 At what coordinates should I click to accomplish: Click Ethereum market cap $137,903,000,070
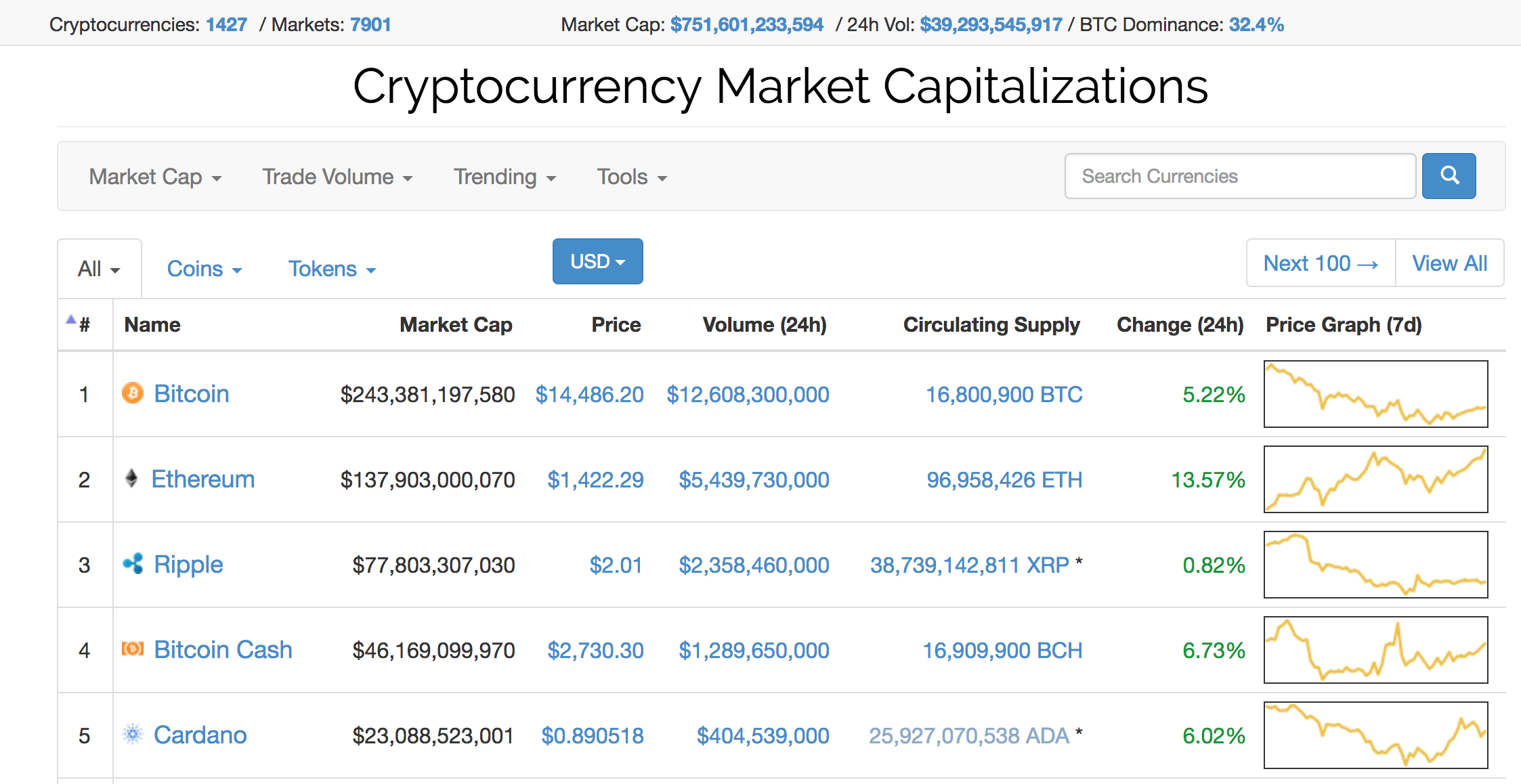pos(427,479)
